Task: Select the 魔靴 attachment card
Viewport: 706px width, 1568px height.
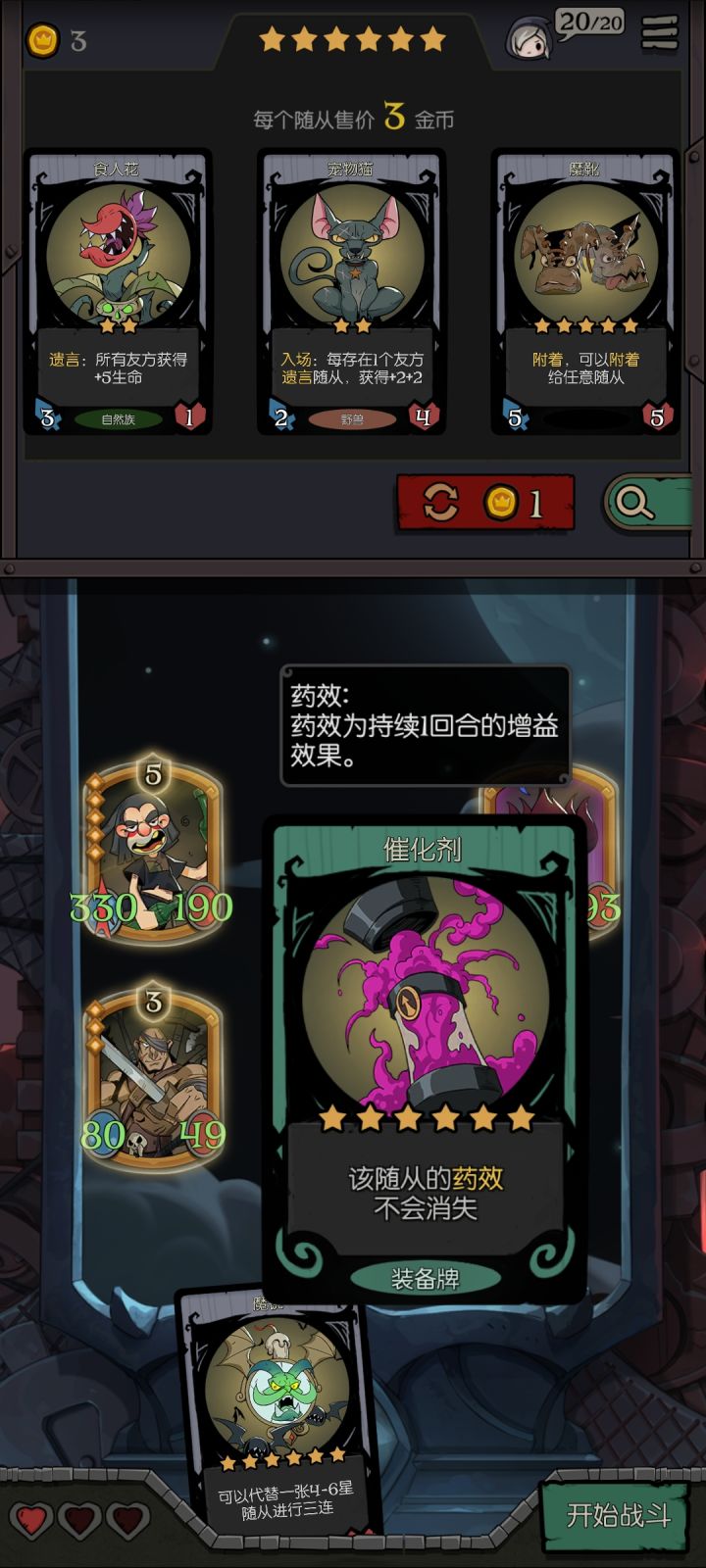Action: click(x=584, y=293)
